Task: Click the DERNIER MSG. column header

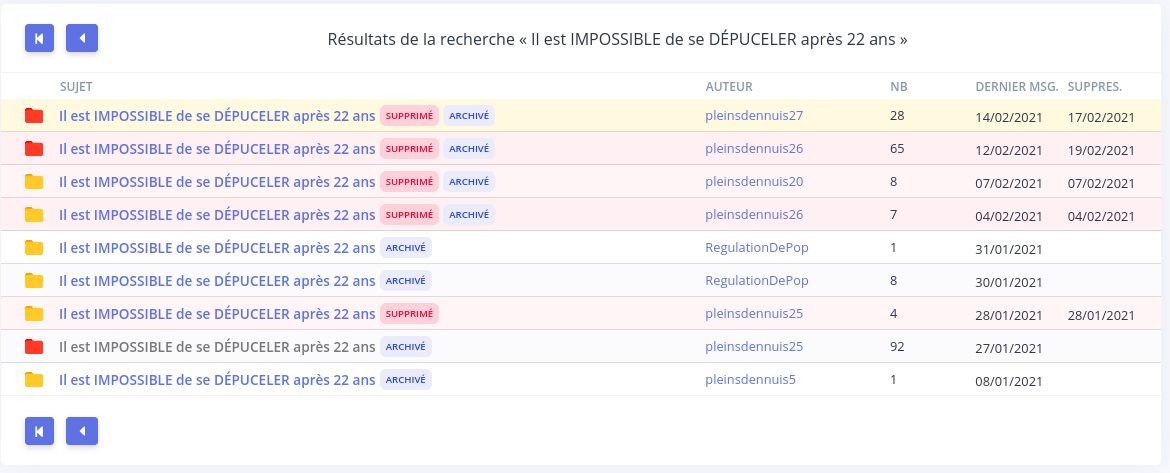Action: tap(1017, 87)
